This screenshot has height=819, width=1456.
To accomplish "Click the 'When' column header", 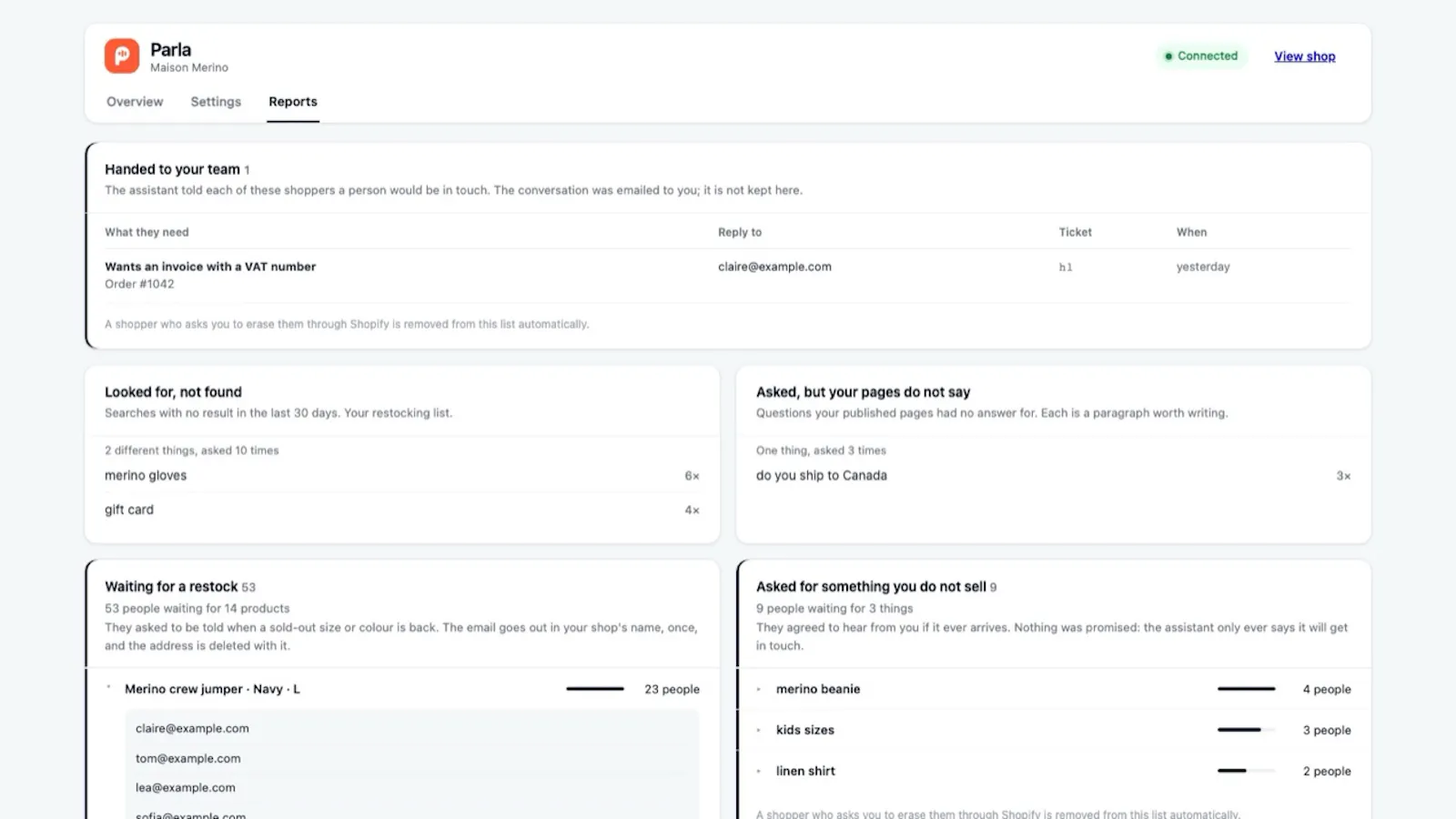I will click(x=1191, y=232).
